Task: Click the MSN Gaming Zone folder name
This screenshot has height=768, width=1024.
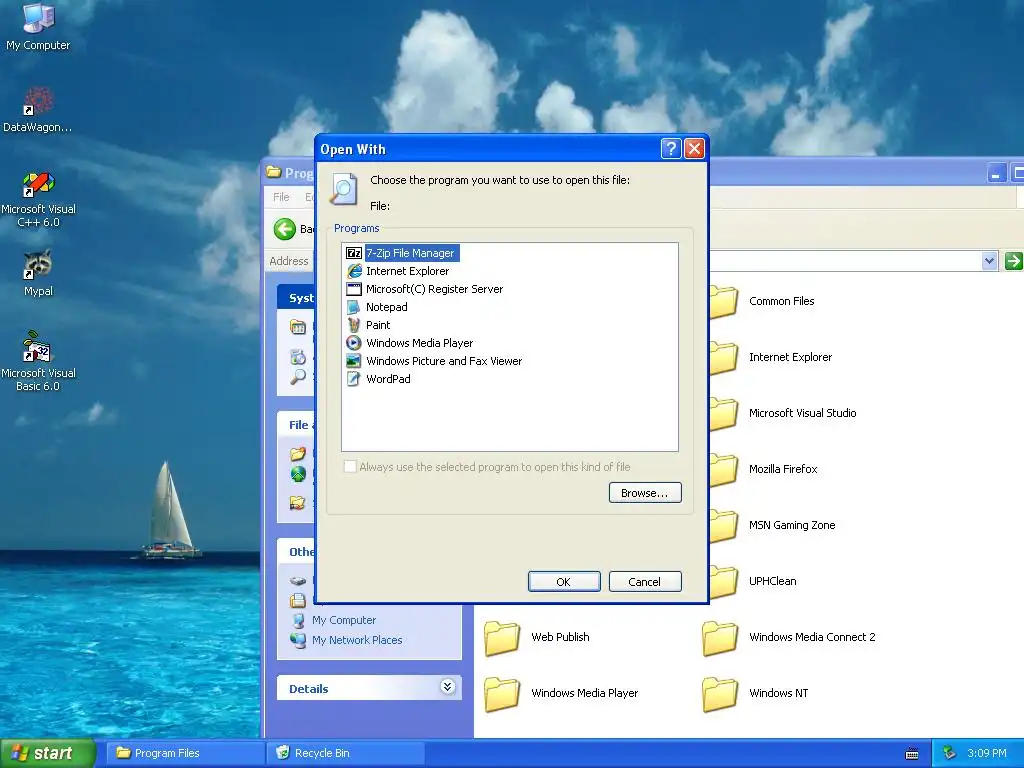Action: point(792,525)
